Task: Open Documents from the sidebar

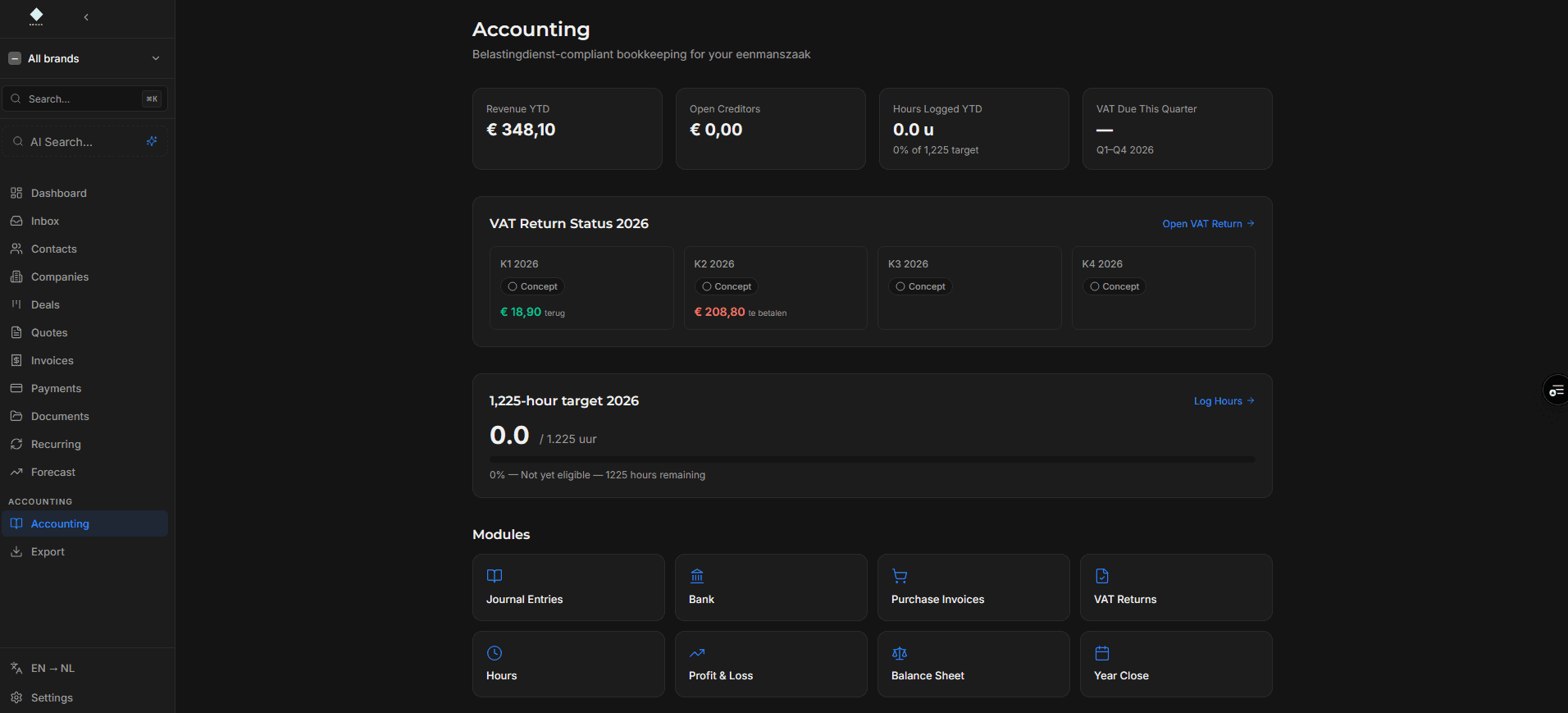Action: click(84, 416)
